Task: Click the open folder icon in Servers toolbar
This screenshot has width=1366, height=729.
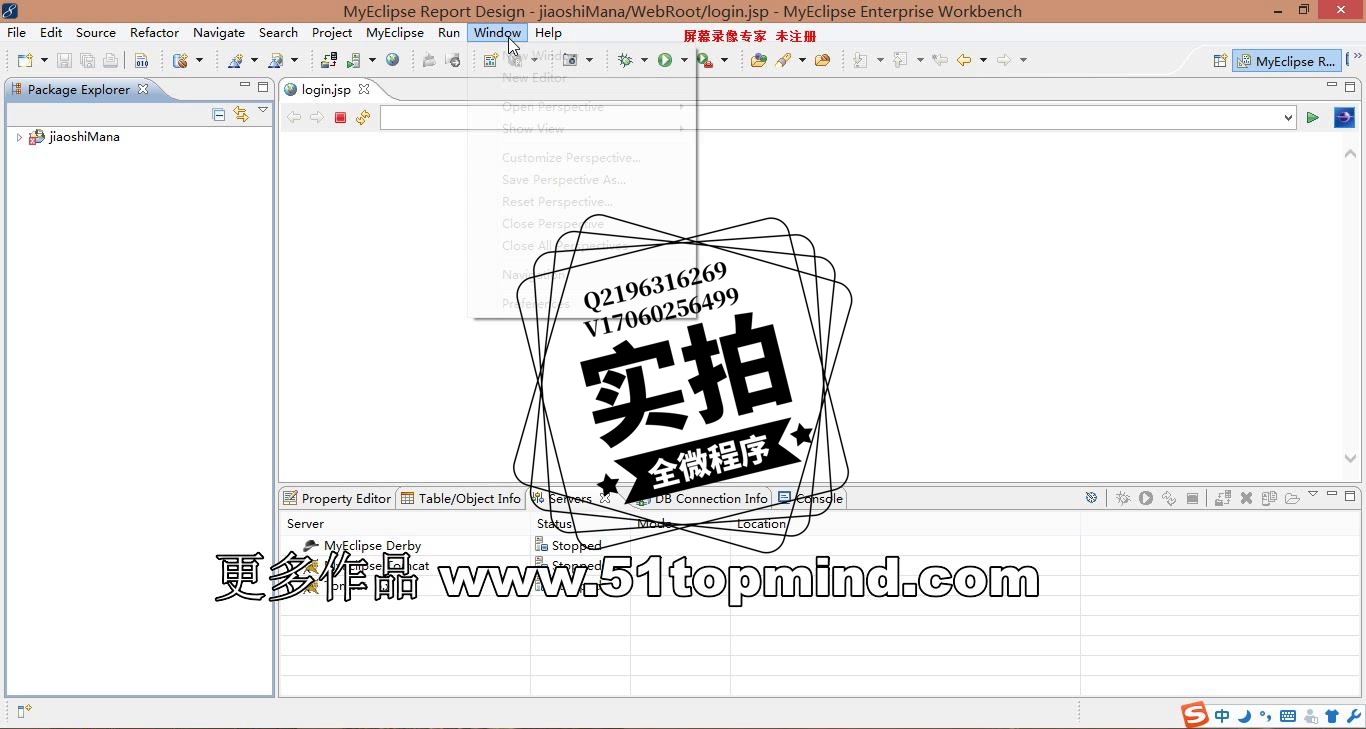Action: coord(1292,498)
